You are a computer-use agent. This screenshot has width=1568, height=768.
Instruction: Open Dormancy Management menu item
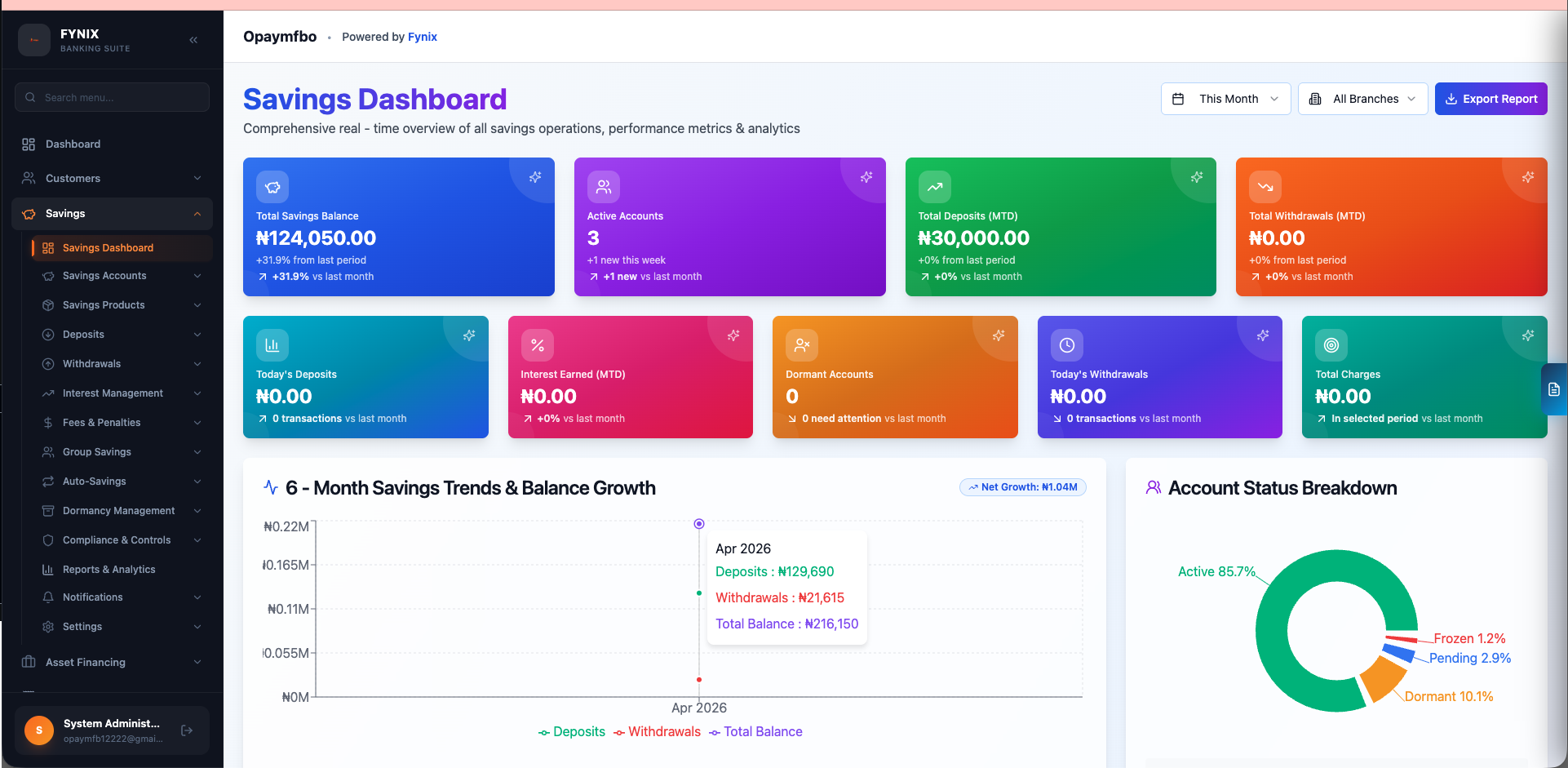click(x=122, y=511)
